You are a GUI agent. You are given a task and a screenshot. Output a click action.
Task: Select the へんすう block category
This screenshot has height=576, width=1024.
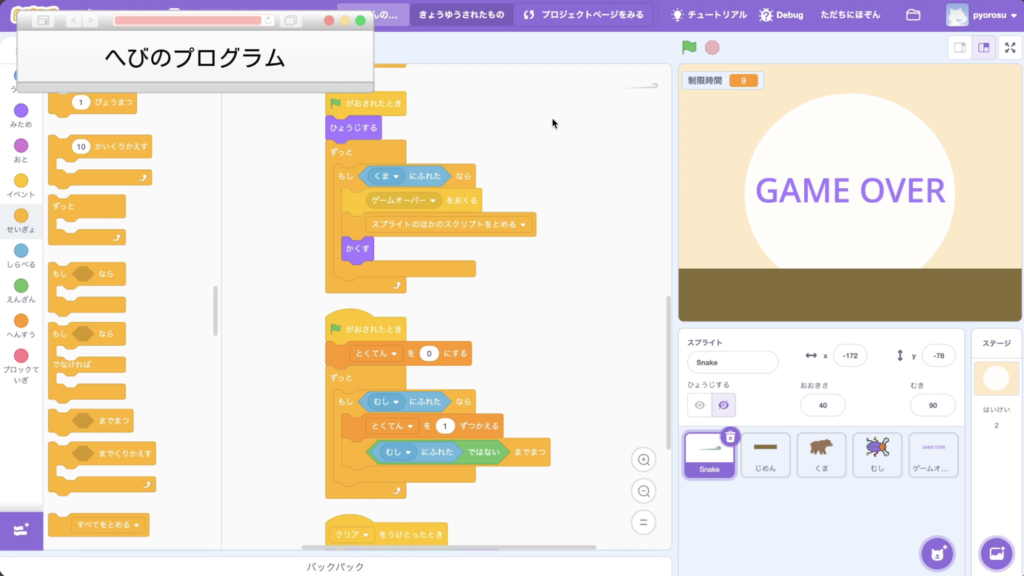[x=21, y=325]
